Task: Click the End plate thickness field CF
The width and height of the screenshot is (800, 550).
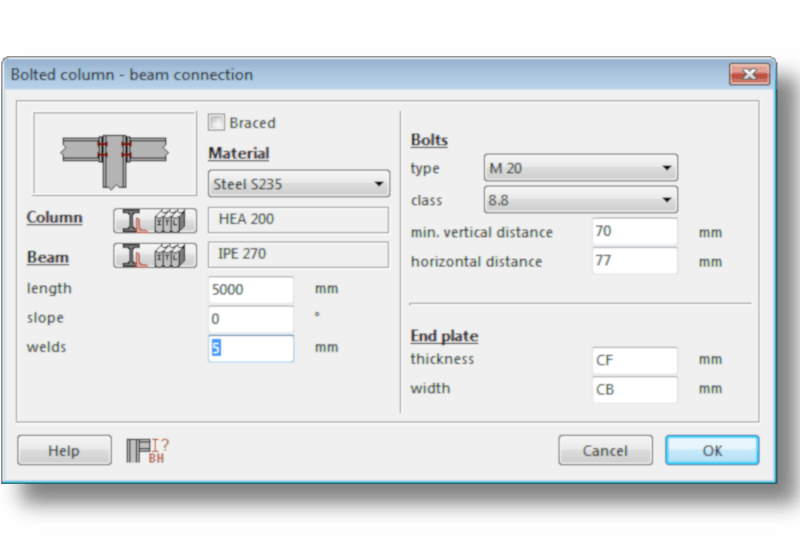Action: pyautogui.click(x=635, y=360)
